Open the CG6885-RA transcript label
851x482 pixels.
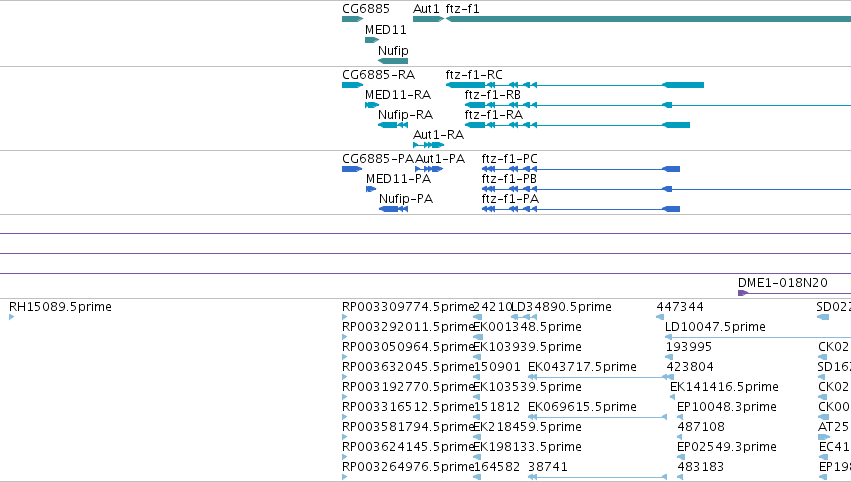[378, 75]
